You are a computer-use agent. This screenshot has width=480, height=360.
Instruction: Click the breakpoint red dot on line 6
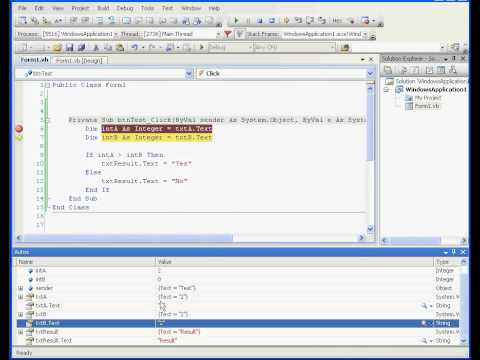point(19,129)
